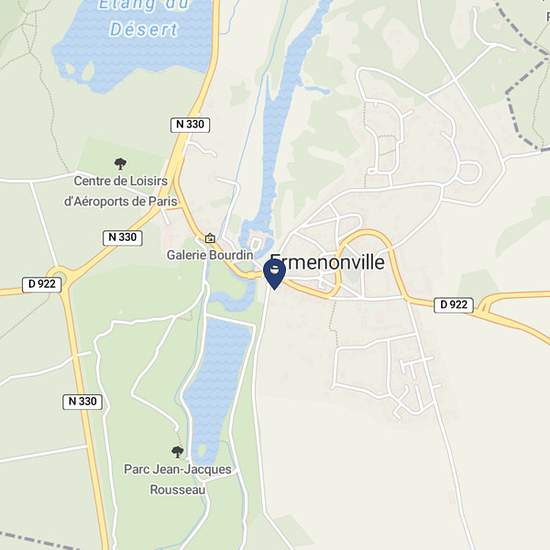Click the blue location pin at Ermenonville
The image size is (550, 550).
[274, 275]
